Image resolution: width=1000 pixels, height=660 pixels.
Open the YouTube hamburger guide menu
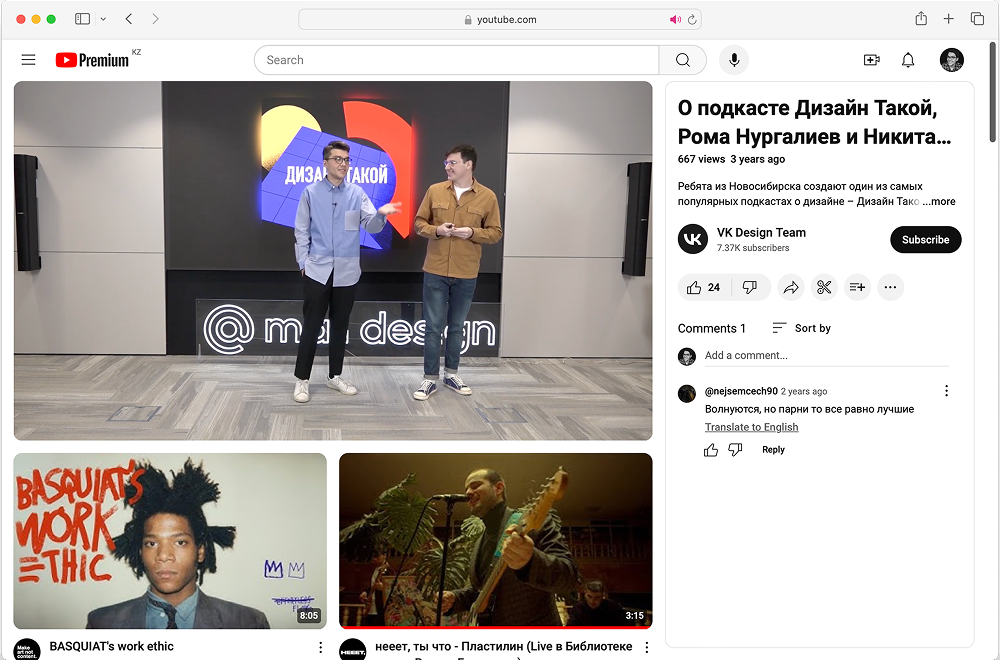pos(28,60)
